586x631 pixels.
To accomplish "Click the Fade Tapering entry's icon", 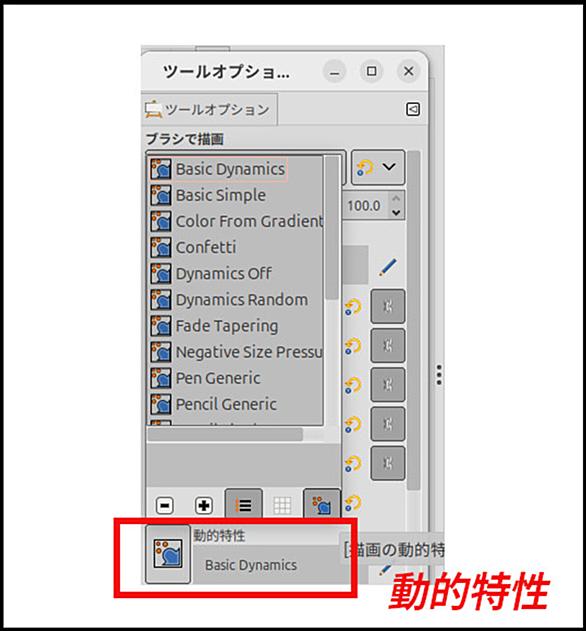I will point(161,326).
